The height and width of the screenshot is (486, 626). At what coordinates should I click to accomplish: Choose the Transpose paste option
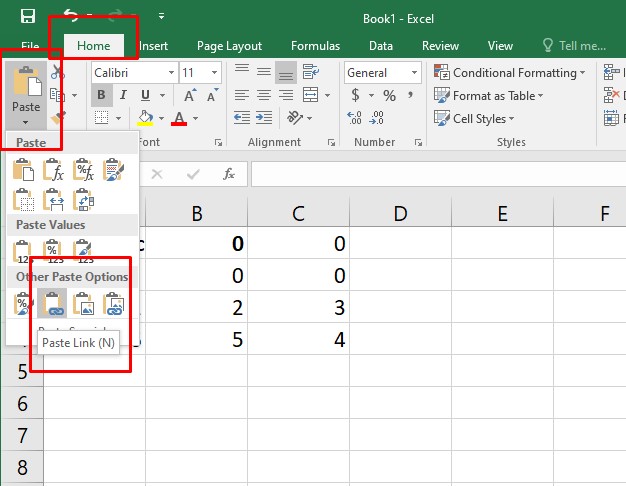tap(83, 200)
